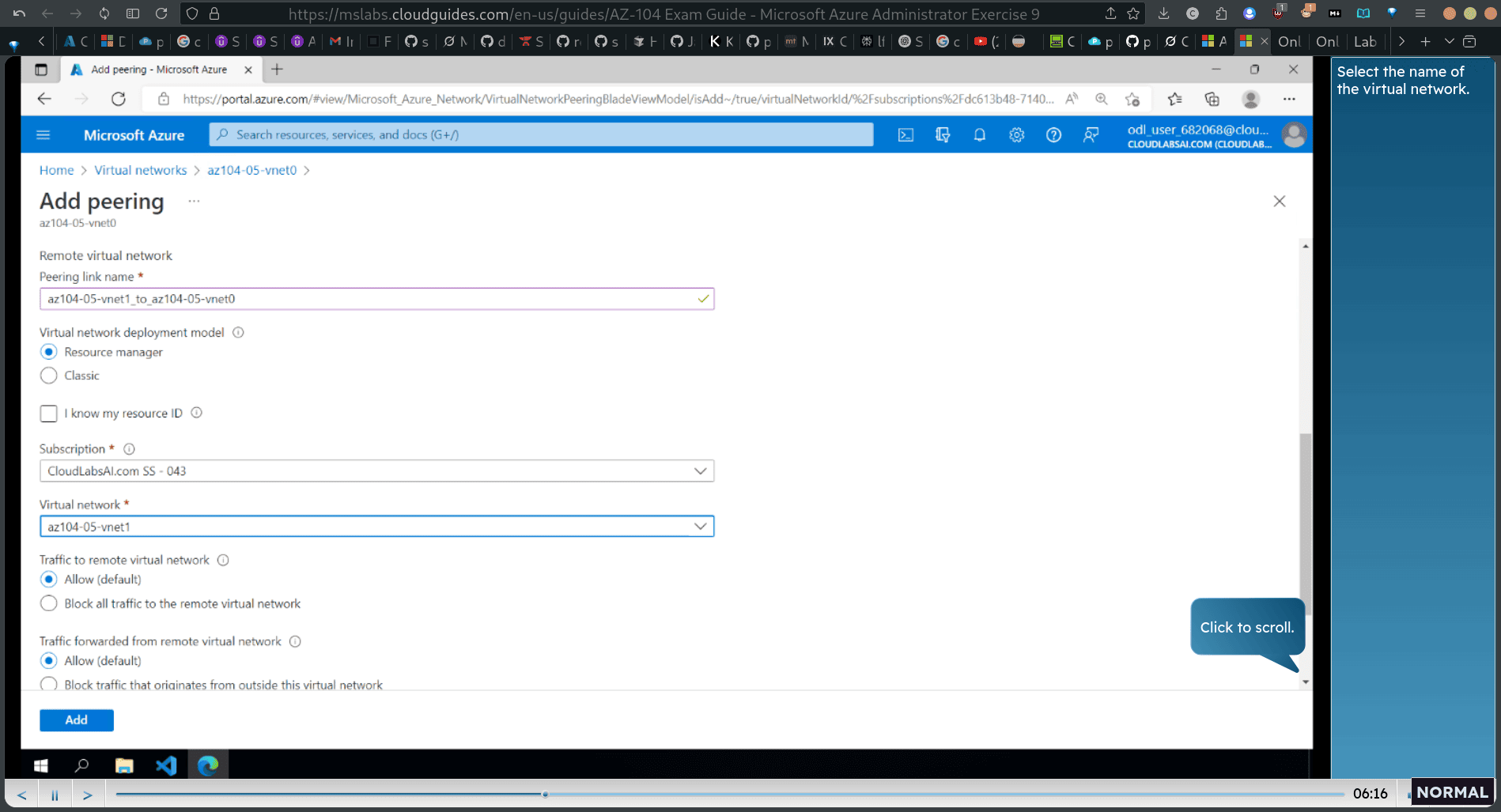Open Windows taskbar search
The height and width of the screenshot is (812, 1501).
[81, 765]
